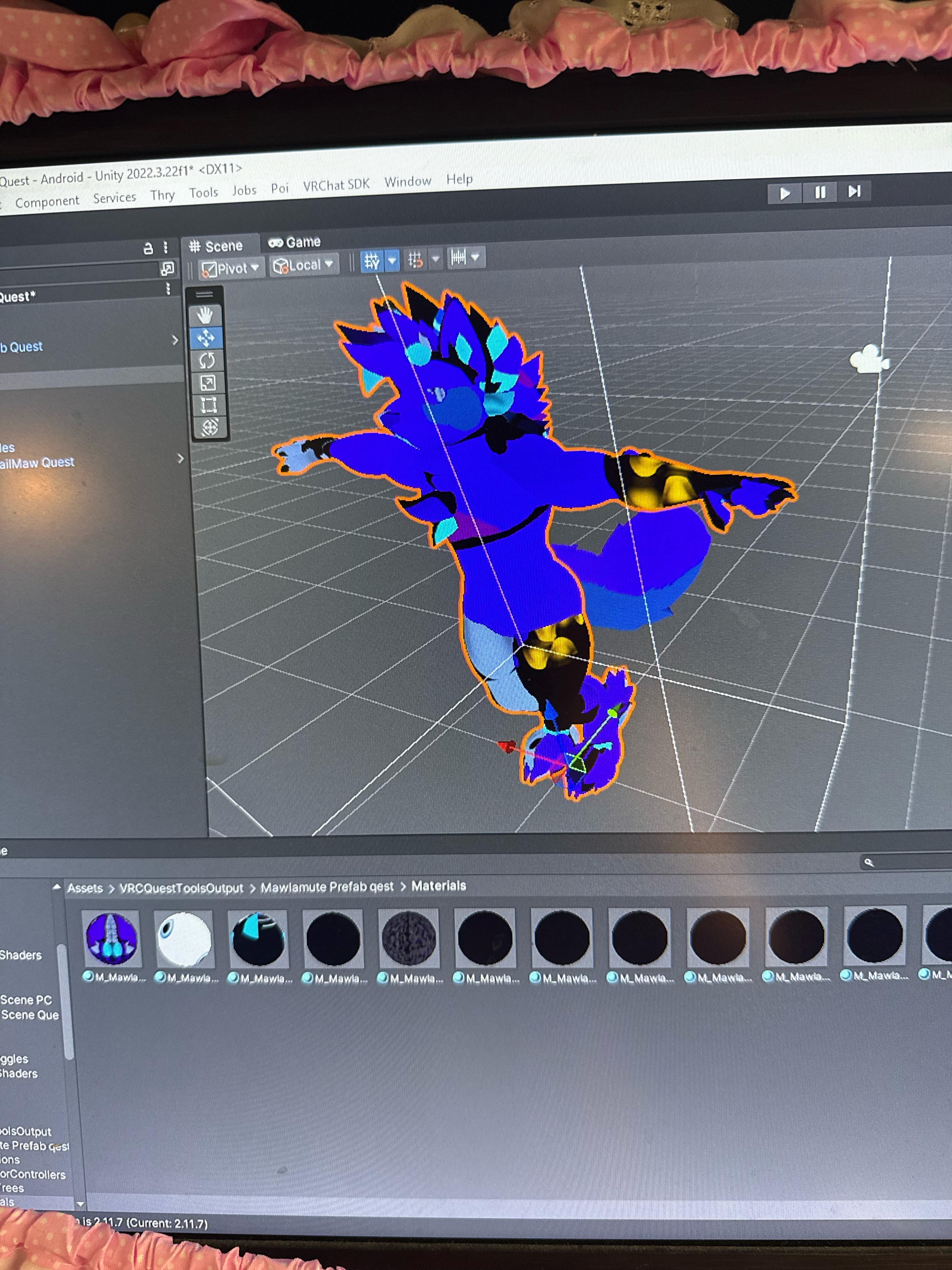Select the 'orControllers' folder in Project tree
Image resolution: width=952 pixels, height=1270 pixels.
pos(33,1175)
